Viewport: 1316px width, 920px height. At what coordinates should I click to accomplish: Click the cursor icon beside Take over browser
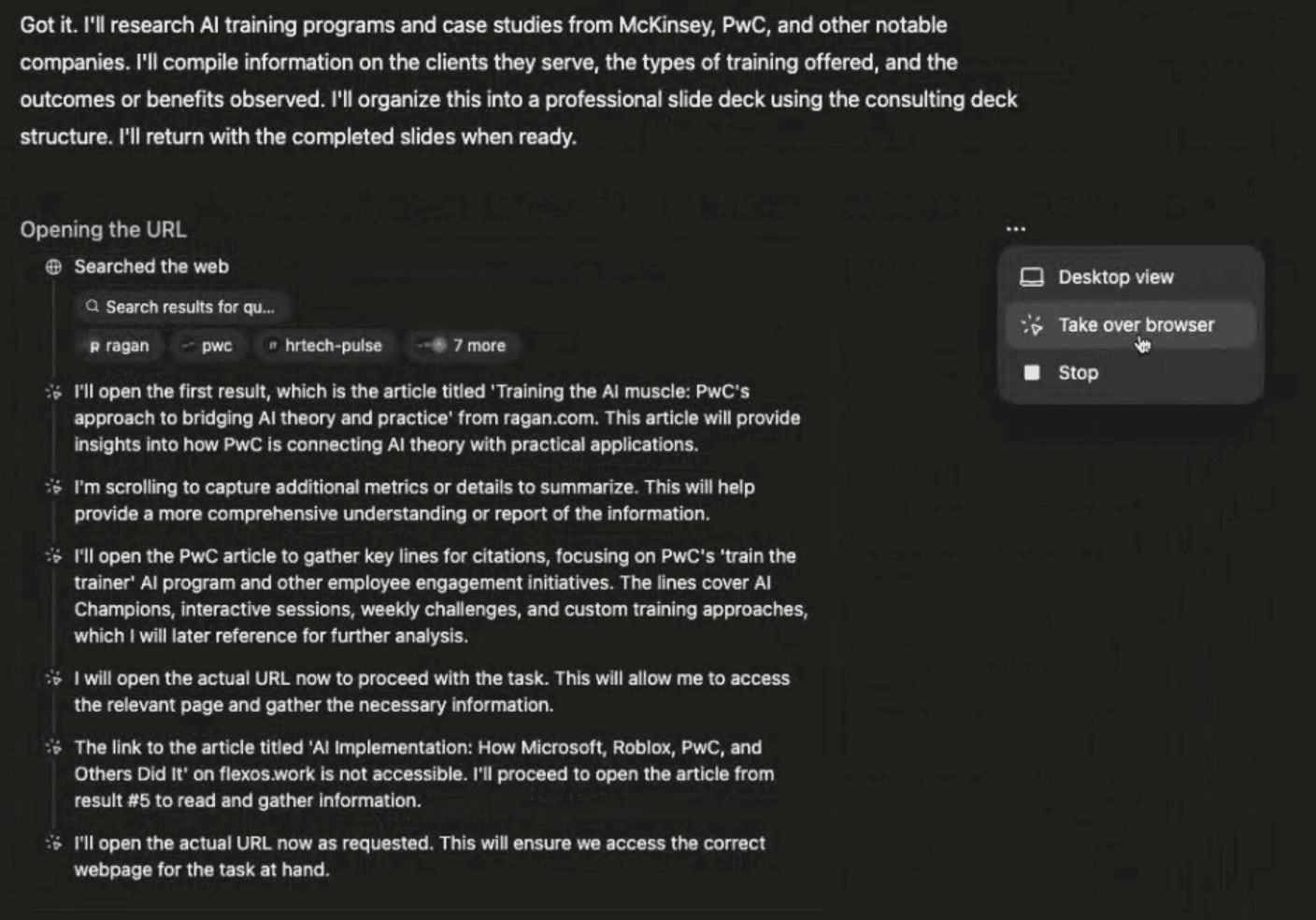[1031, 325]
